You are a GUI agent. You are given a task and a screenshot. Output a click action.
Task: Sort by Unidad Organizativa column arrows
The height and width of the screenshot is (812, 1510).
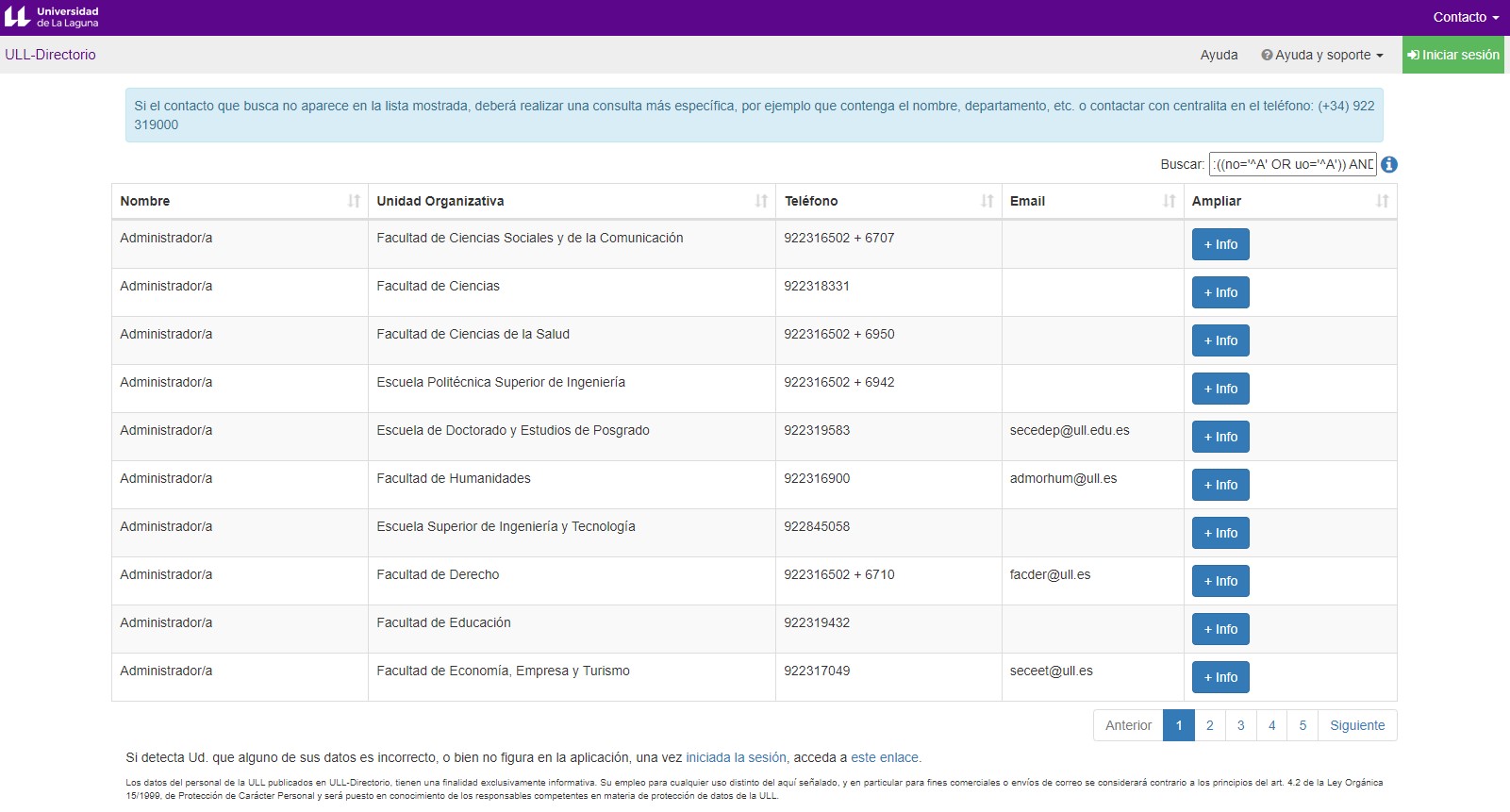pyautogui.click(x=761, y=201)
